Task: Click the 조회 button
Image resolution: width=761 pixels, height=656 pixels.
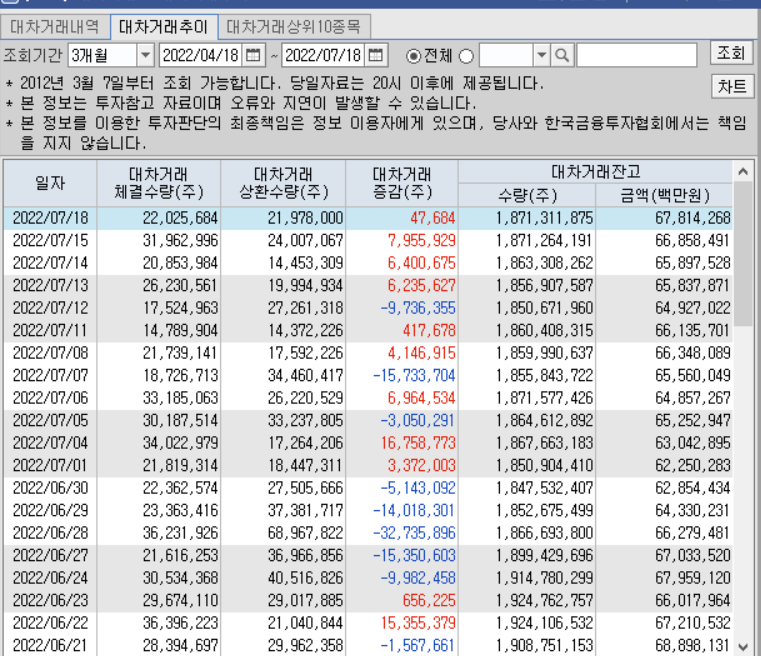Action: pyautogui.click(x=731, y=52)
